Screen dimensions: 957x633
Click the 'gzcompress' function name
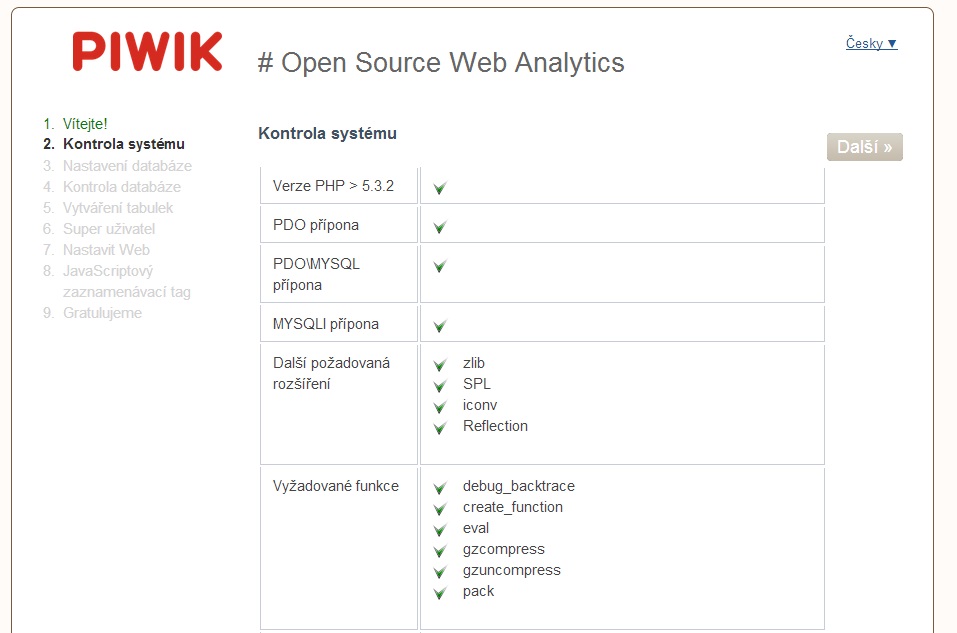pos(504,549)
